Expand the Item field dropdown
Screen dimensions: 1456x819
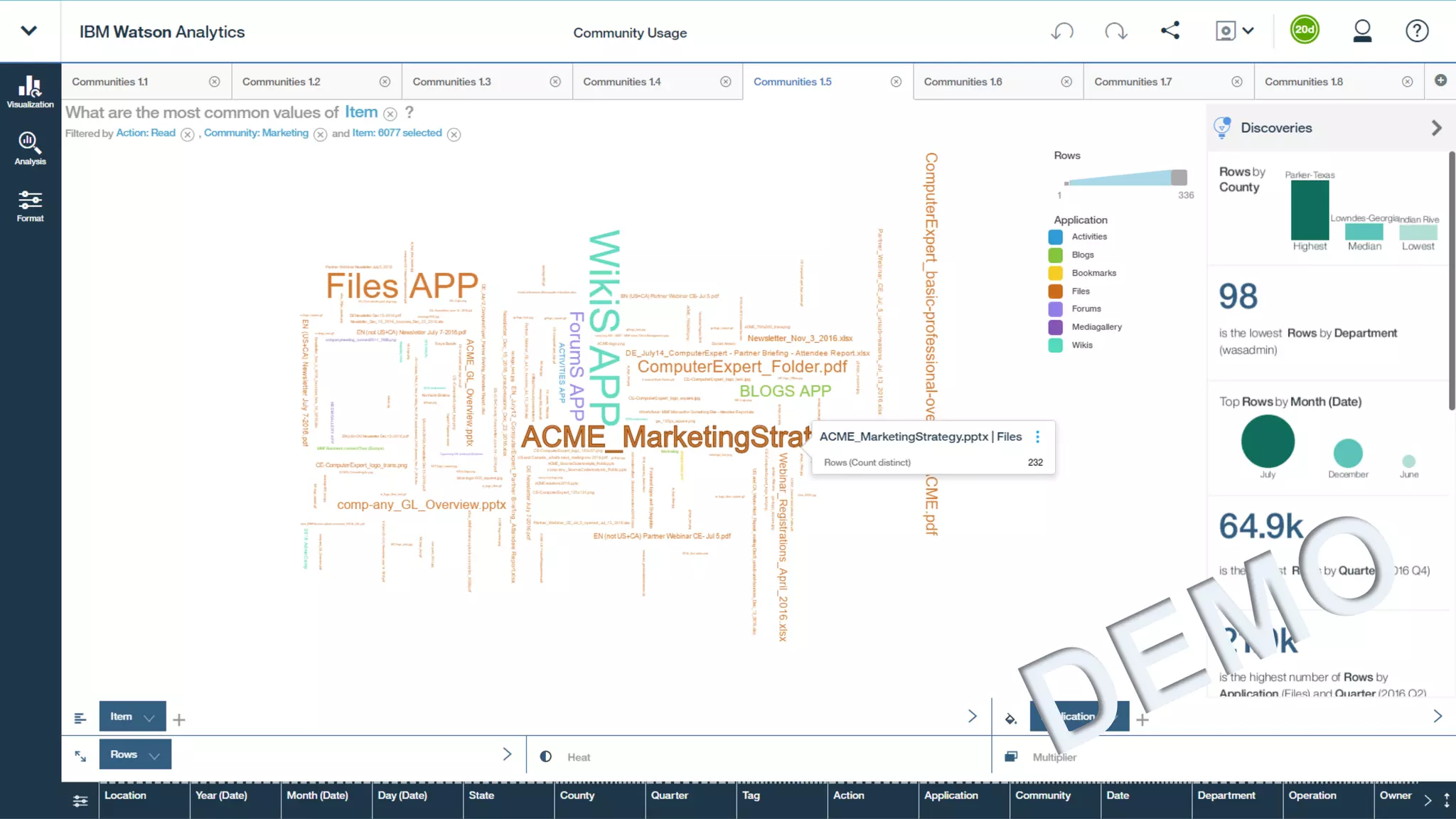(x=149, y=717)
